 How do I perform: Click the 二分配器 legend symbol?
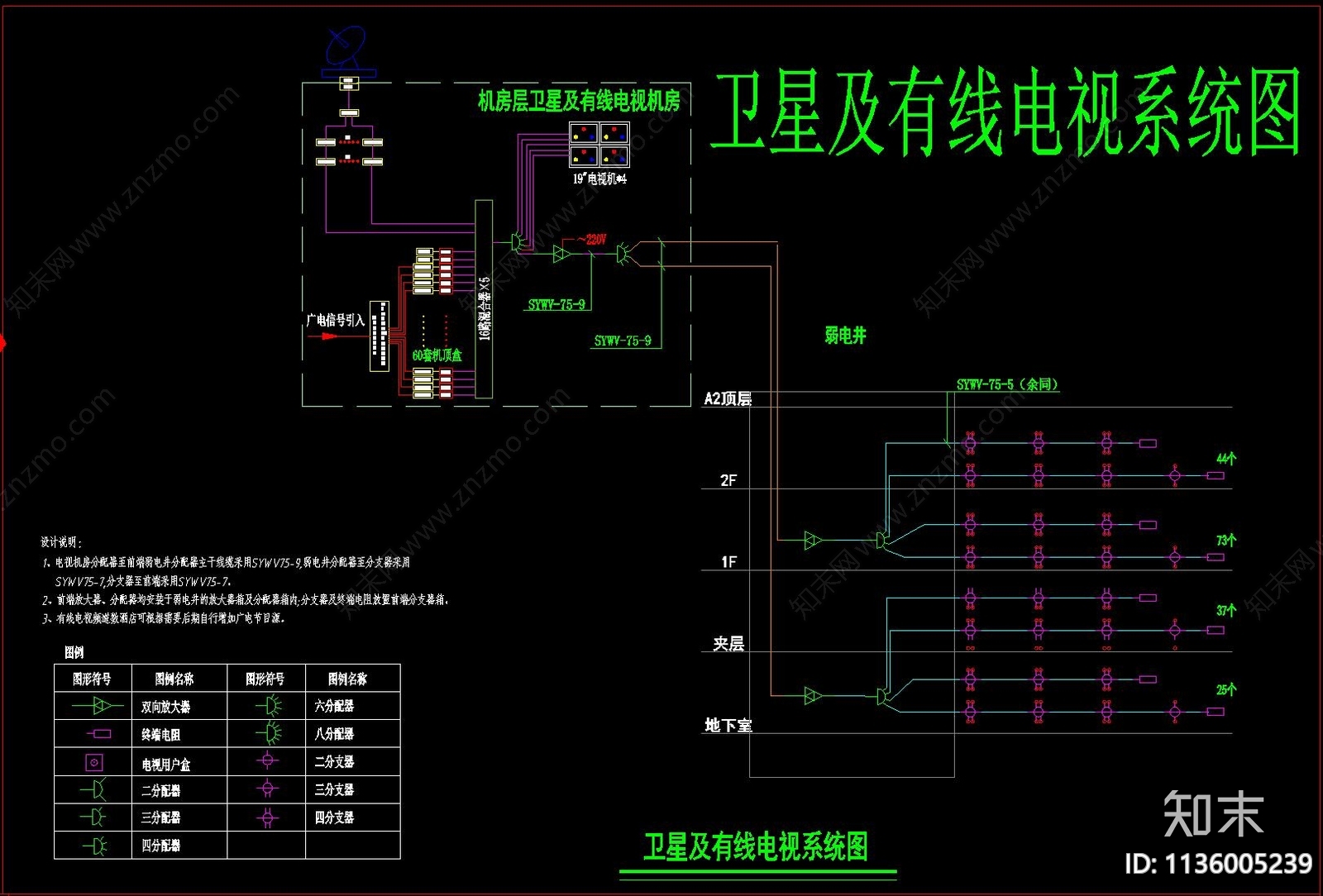(93, 790)
